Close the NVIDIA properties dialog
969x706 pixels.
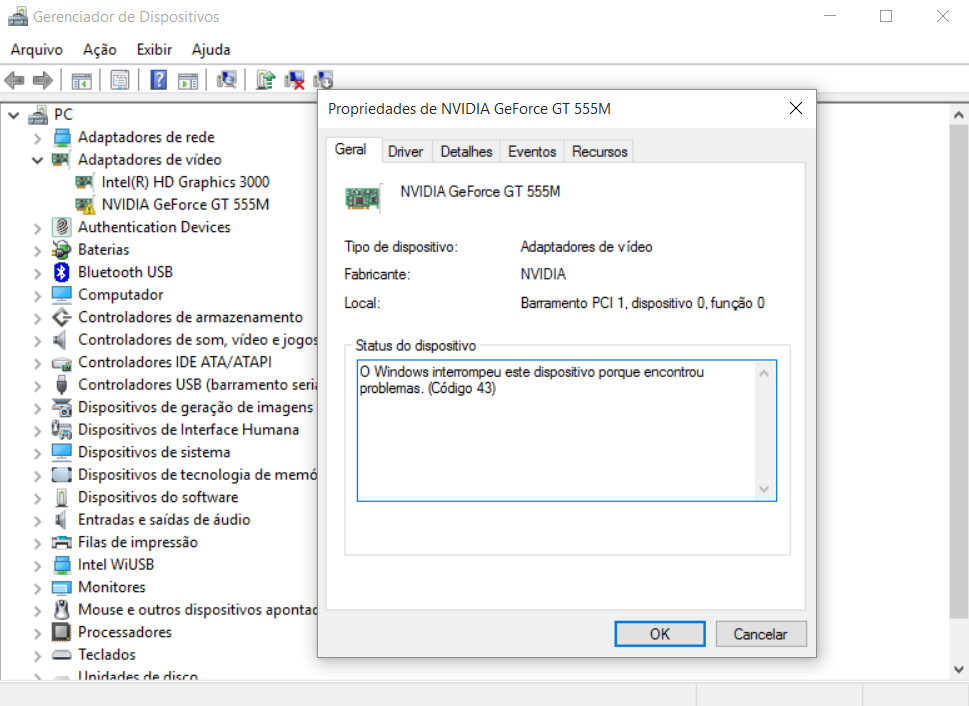(x=795, y=109)
